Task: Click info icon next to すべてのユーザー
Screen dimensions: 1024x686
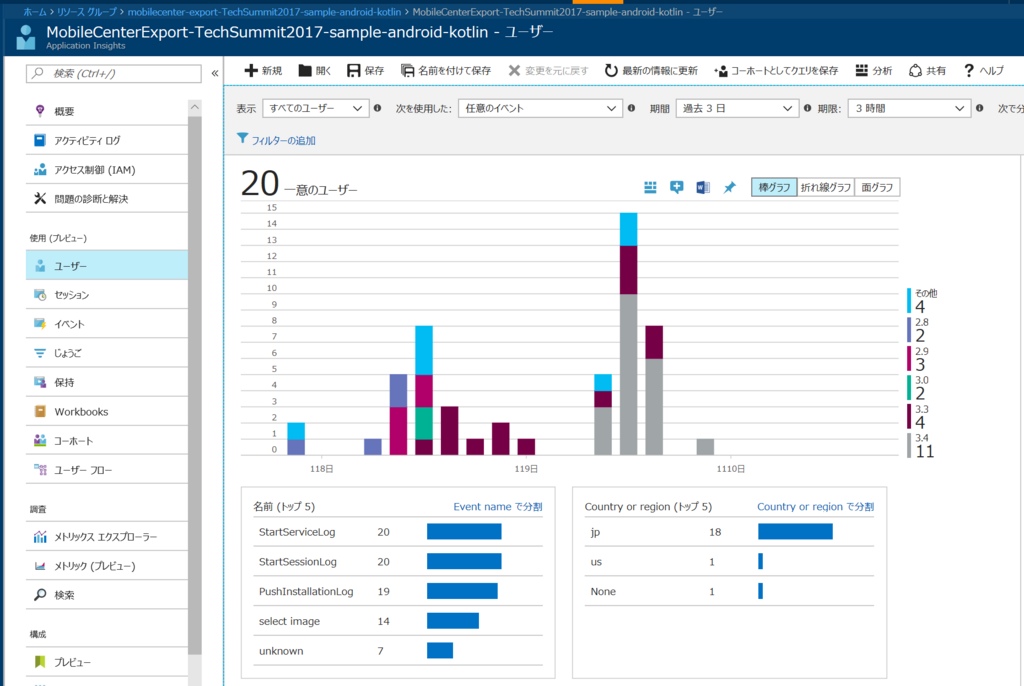Action: [377, 108]
